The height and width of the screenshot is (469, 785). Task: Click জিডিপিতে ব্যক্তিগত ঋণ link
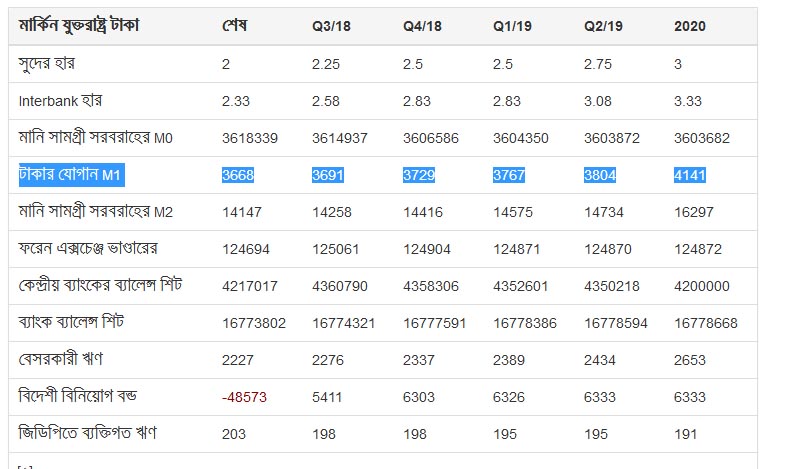88,433
